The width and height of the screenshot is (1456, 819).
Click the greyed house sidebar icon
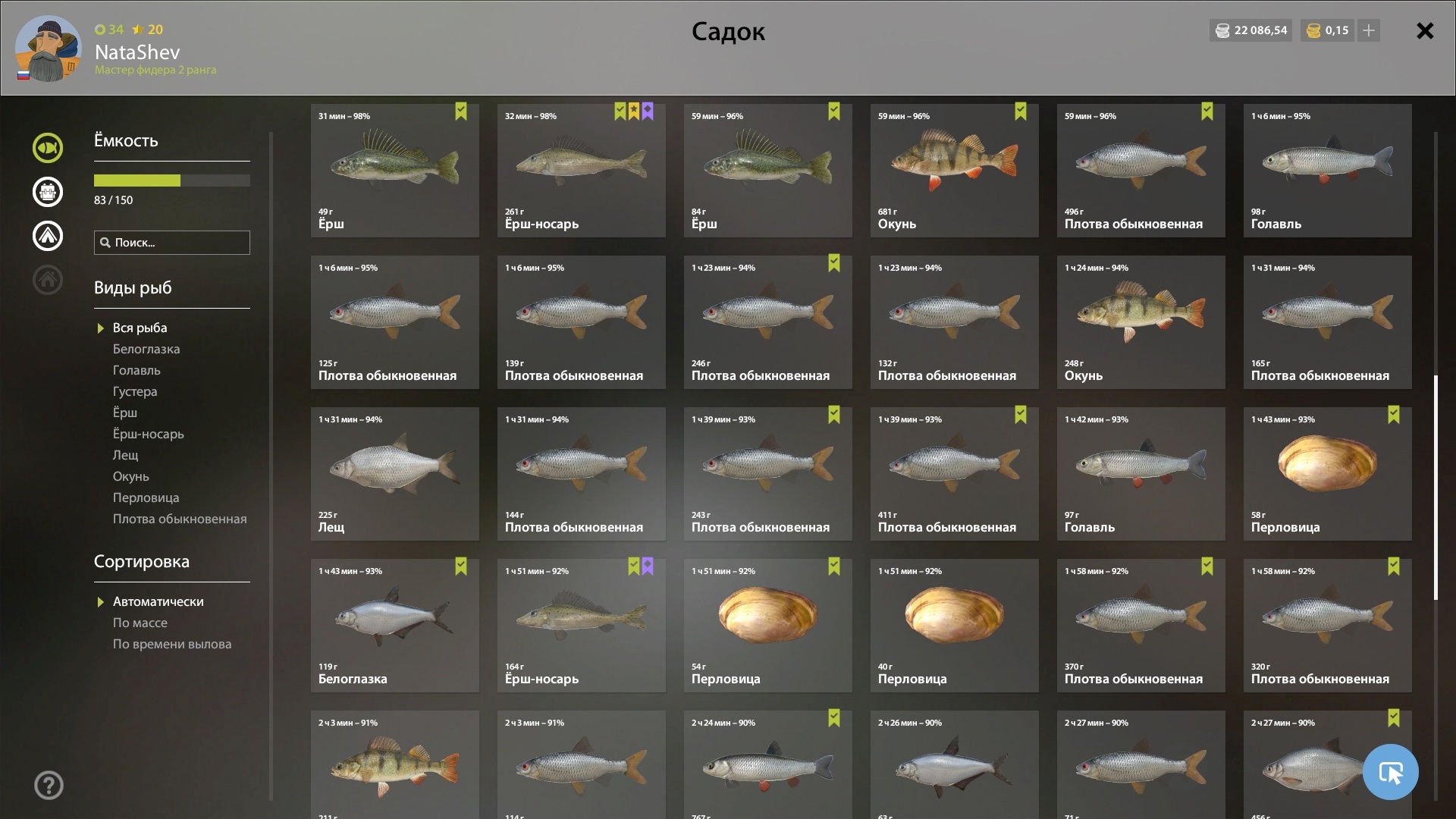(47, 280)
